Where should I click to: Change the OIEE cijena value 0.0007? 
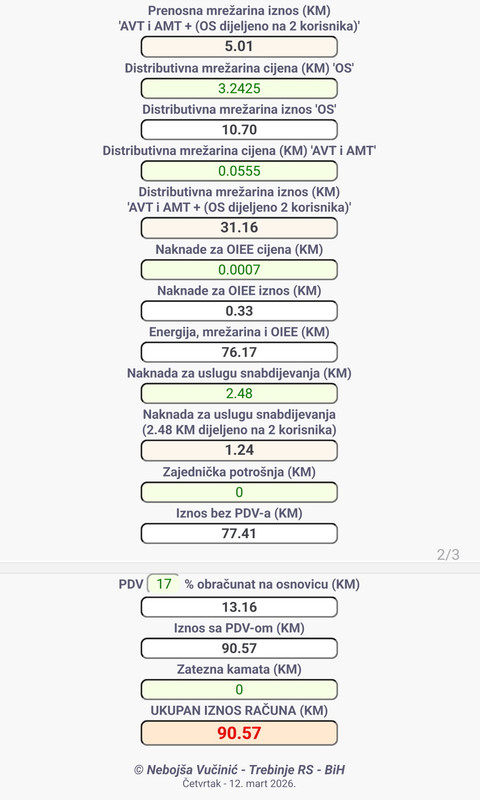pyautogui.click(x=239, y=269)
